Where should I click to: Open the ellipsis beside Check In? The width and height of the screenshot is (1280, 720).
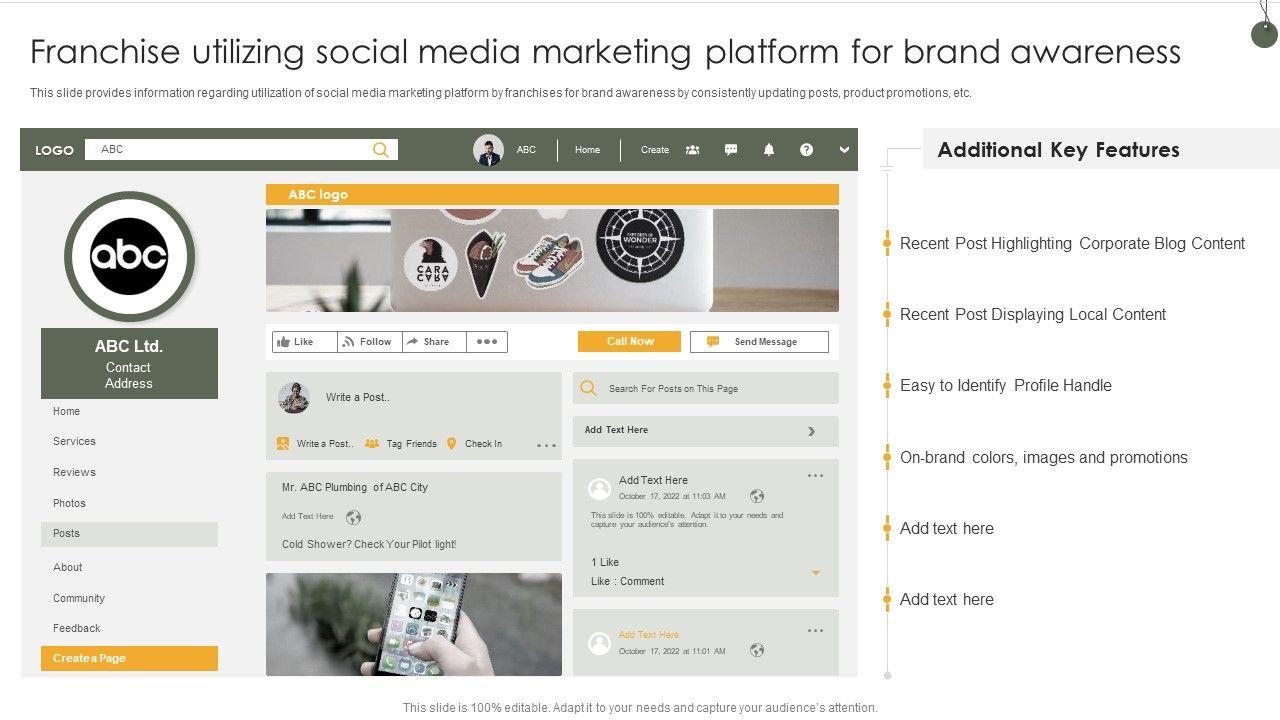pos(546,446)
